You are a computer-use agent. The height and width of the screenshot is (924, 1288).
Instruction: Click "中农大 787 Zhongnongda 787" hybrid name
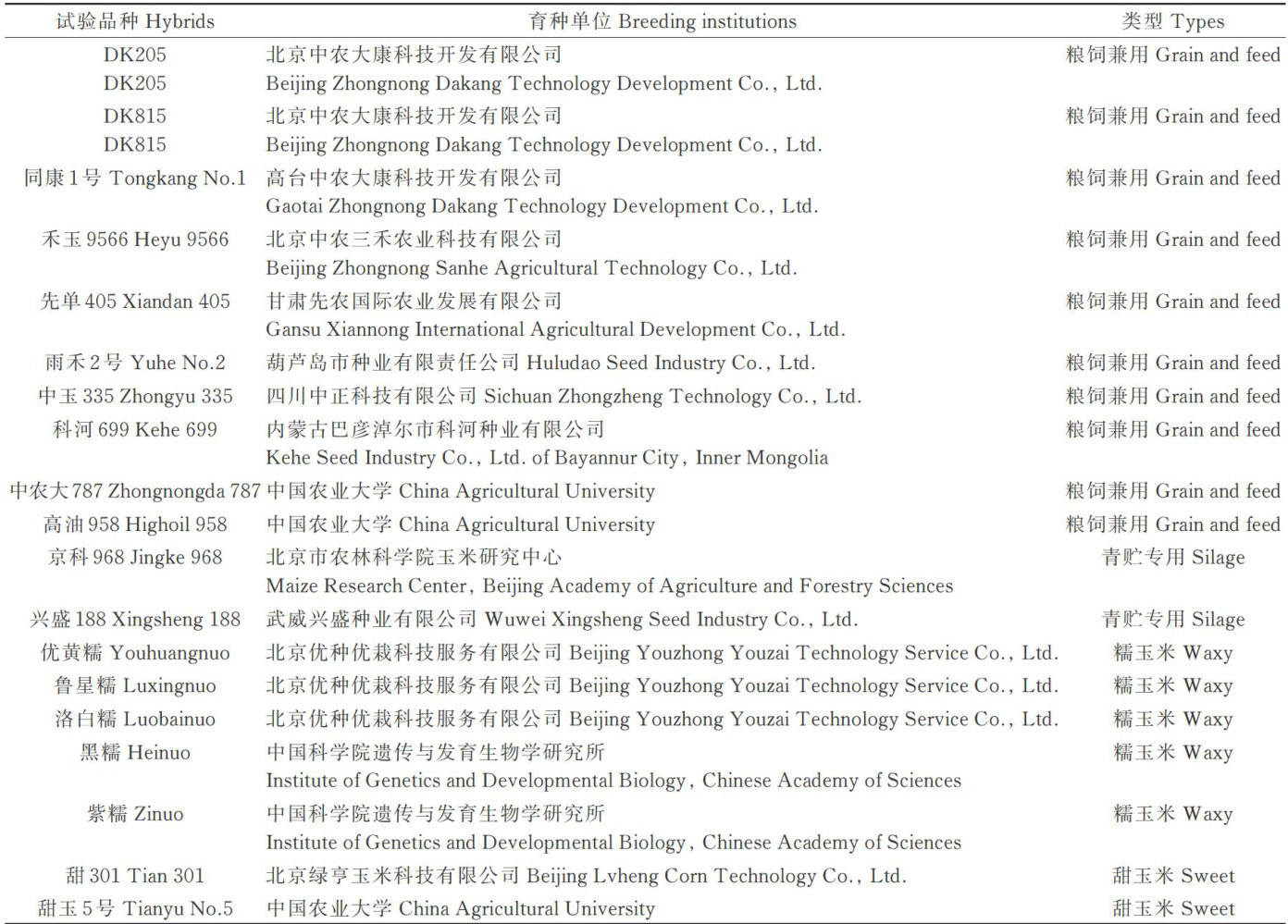tap(135, 491)
